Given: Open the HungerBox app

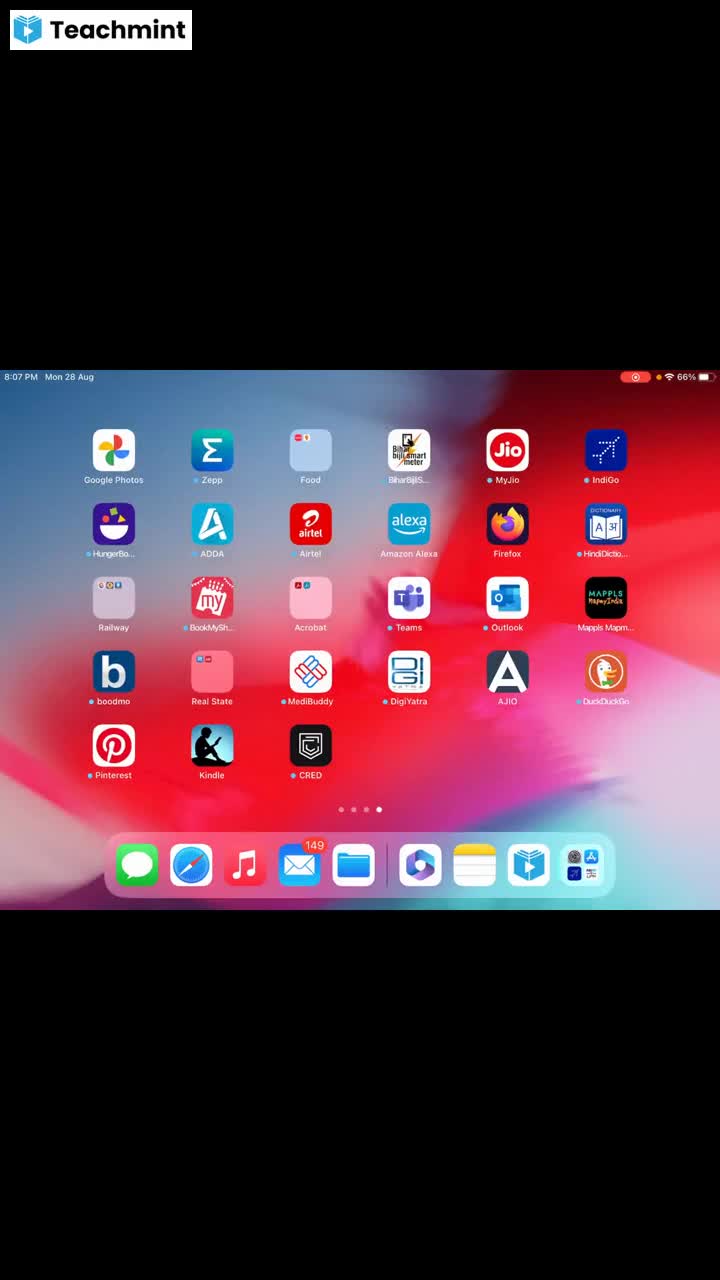Looking at the screenshot, I should tap(114, 524).
